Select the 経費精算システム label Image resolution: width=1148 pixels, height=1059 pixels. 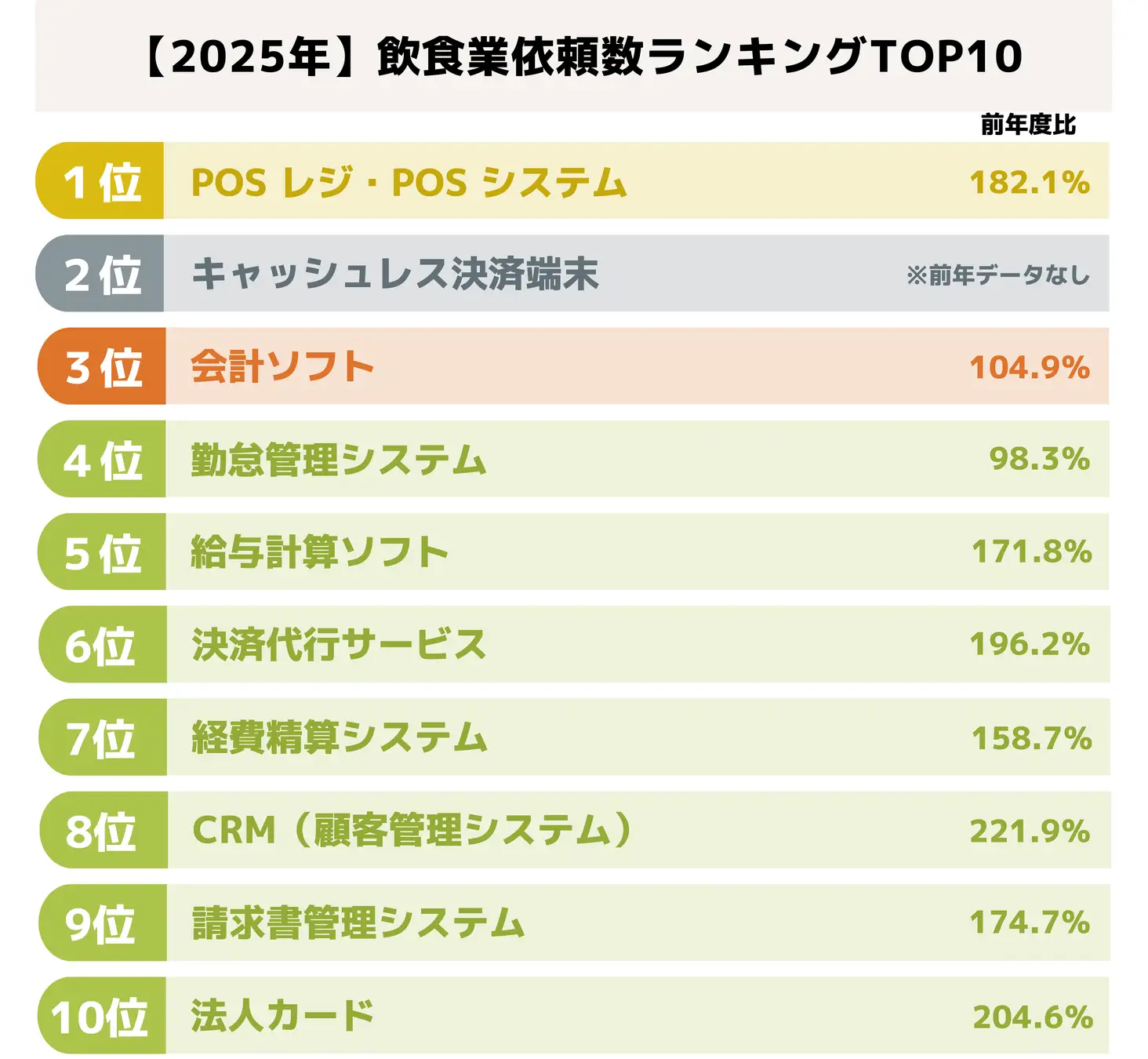pos(340,738)
